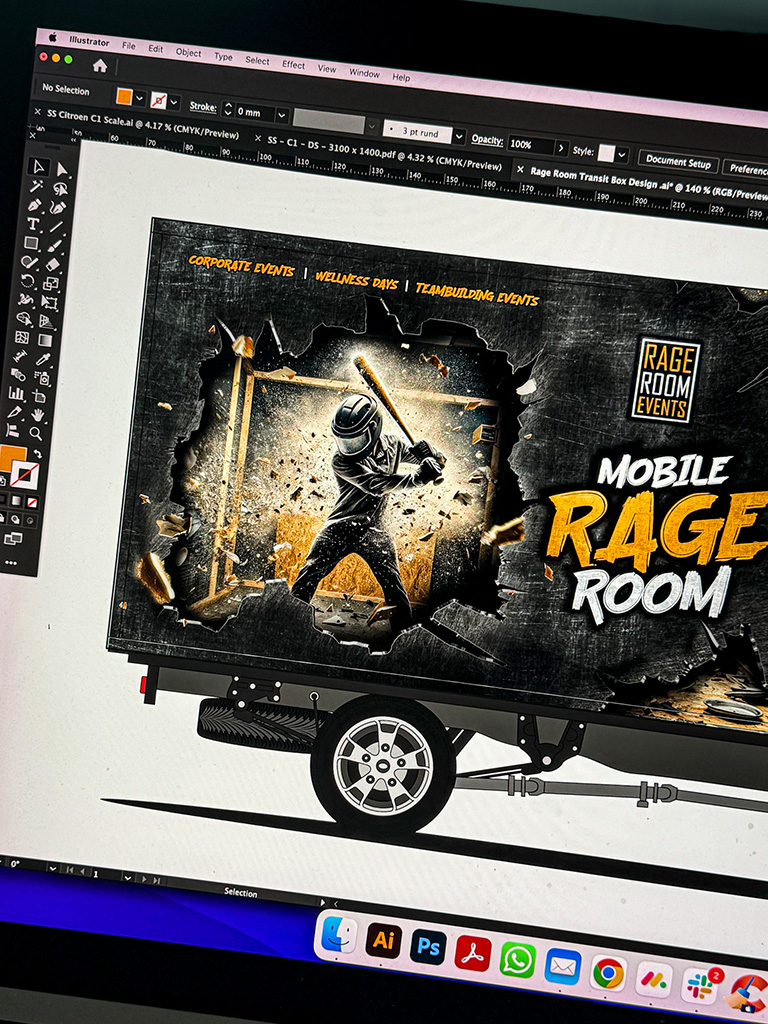Select the Symbol Sprayer tool
Image resolution: width=768 pixels, height=1024 pixels.
point(42,377)
